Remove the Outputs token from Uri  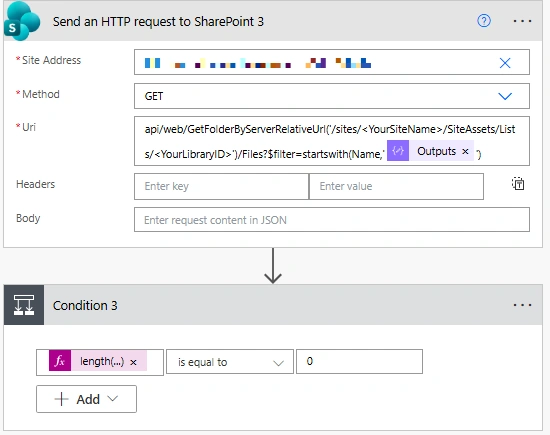(465, 152)
